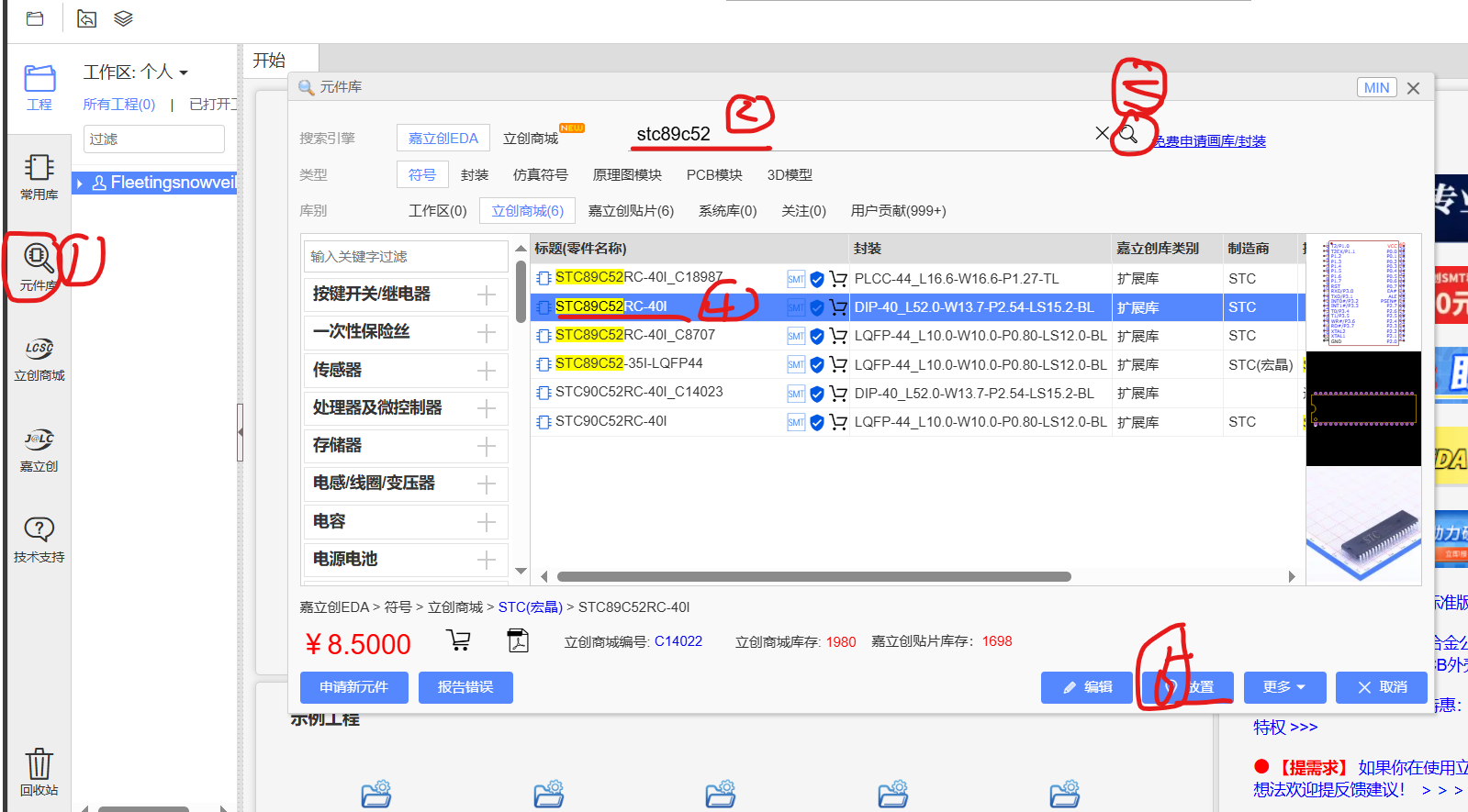
Task: Open first example project folder icon below dialog
Action: point(376,794)
